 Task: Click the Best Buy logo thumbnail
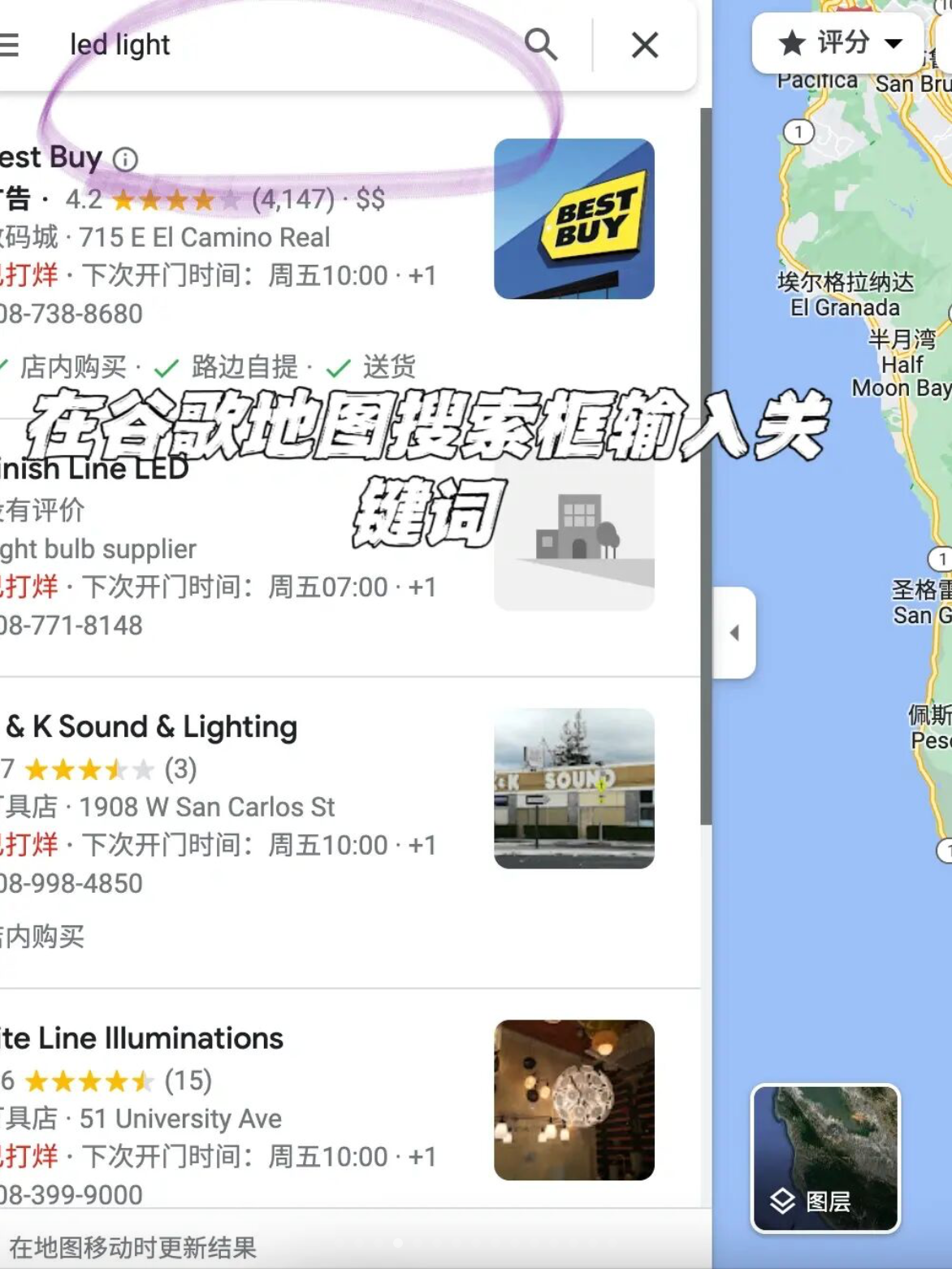click(x=574, y=219)
